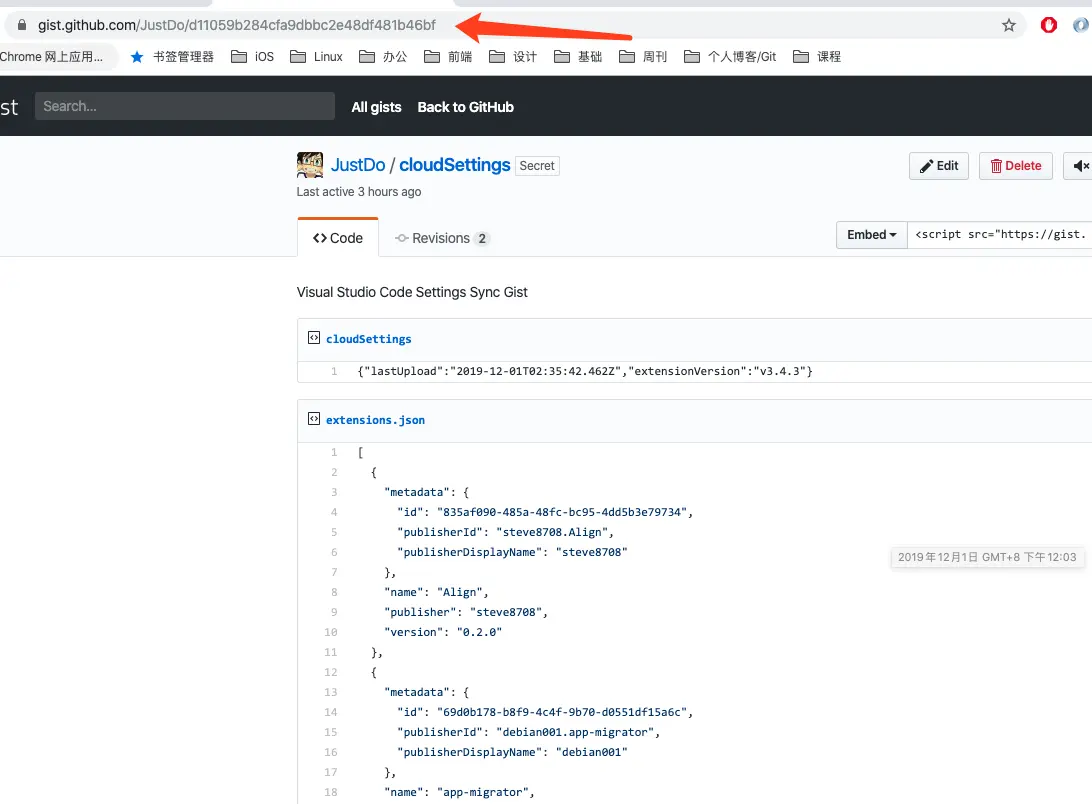Switch to the Revisions tab
Screen dimensions: 1092x804
pos(442,238)
